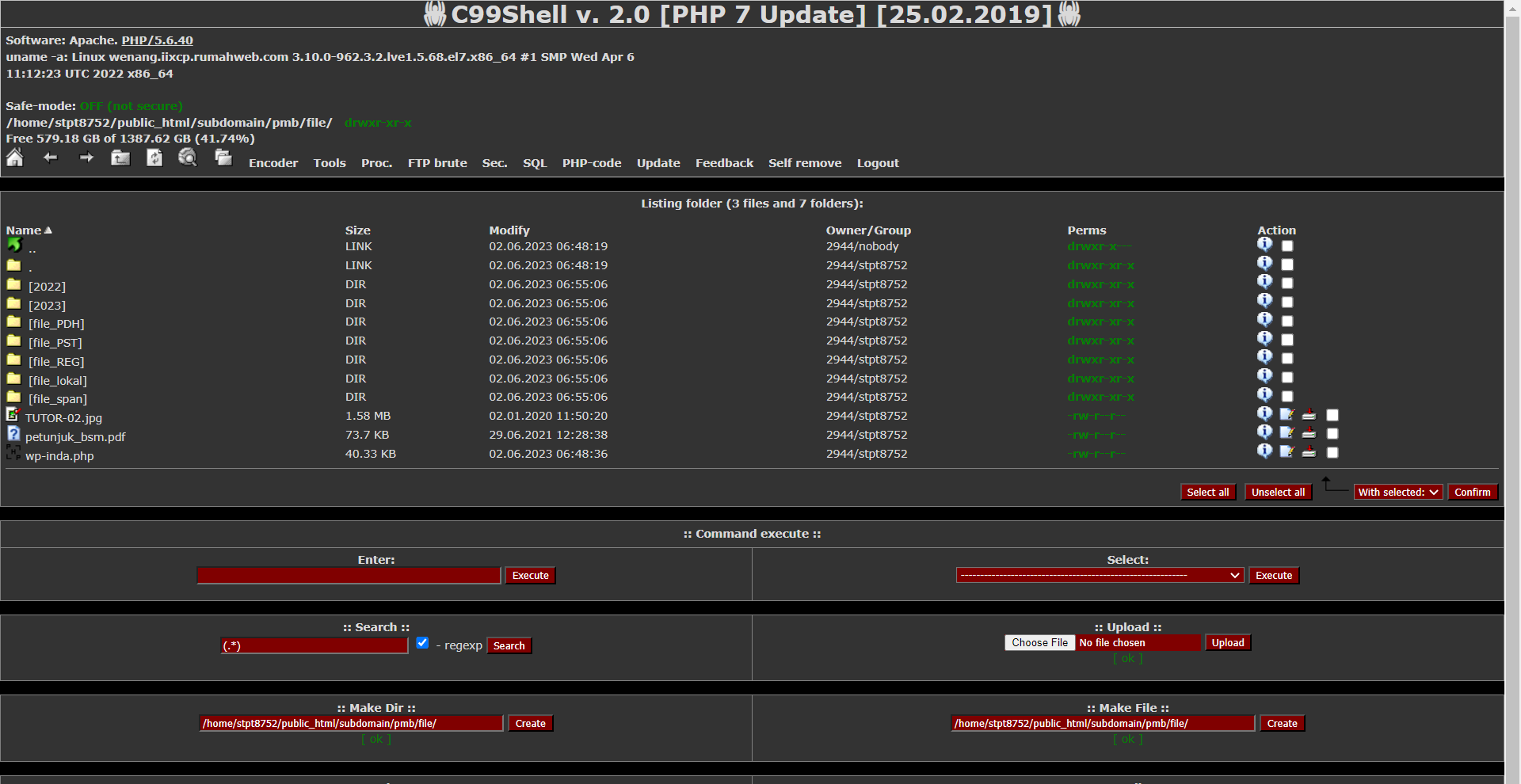Click the edit icon for petunjuk_bsm.pdf
The image size is (1521, 784).
pos(1287,432)
